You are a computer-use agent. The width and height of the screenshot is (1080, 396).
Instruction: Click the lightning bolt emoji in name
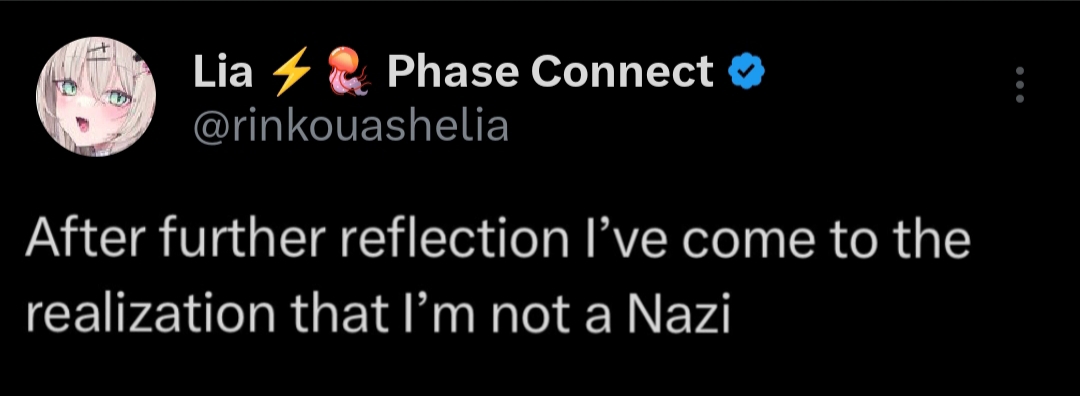290,72
